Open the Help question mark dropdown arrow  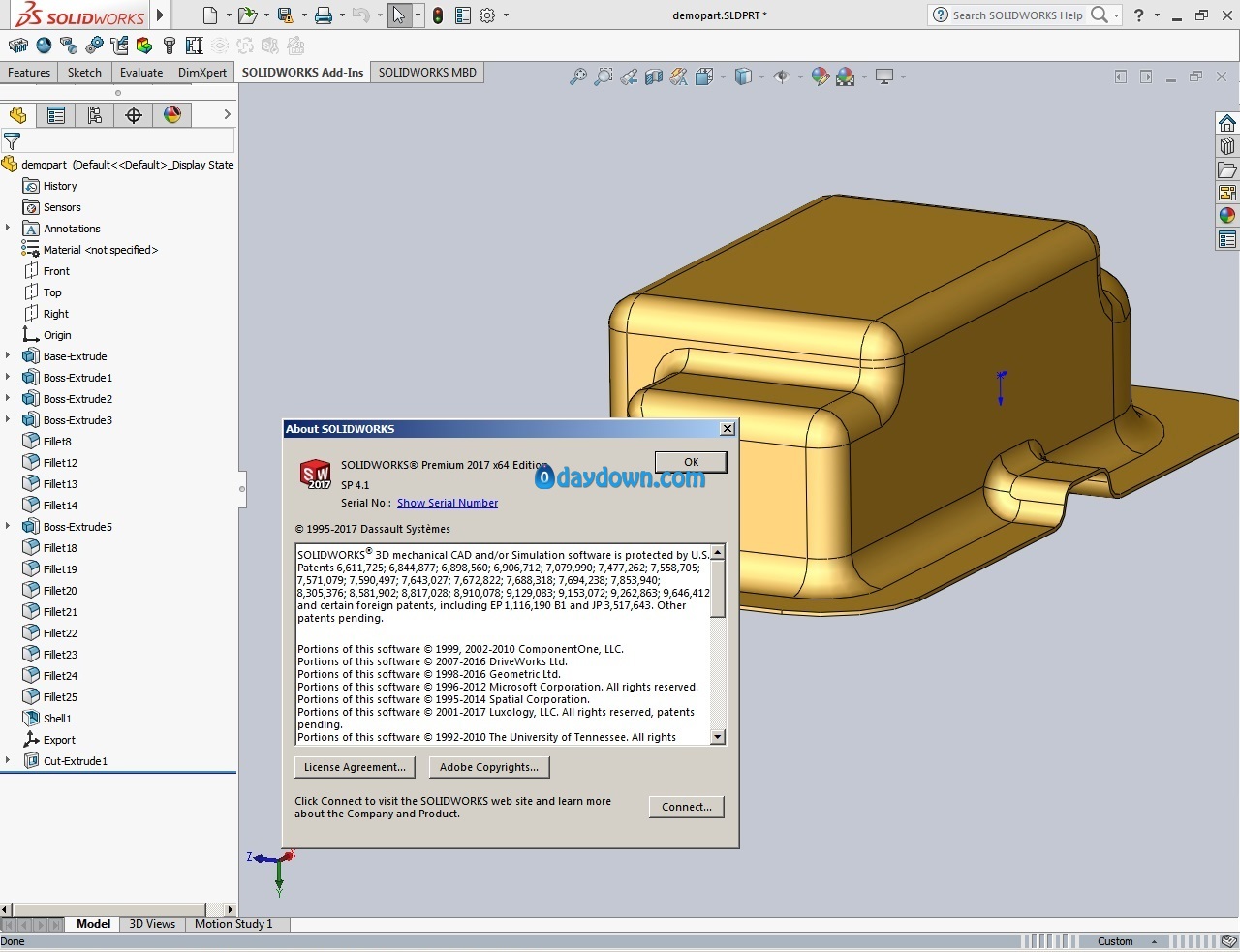tap(1157, 15)
